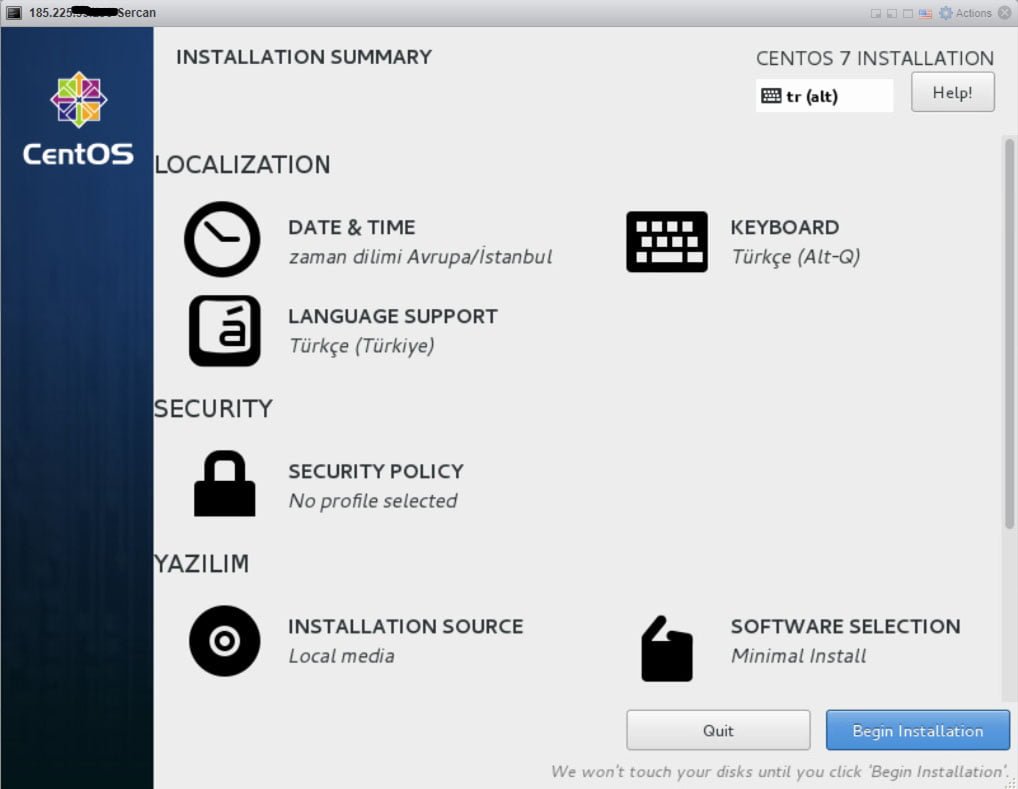Open the Language Support letter icon
1018x789 pixels.
click(x=225, y=331)
